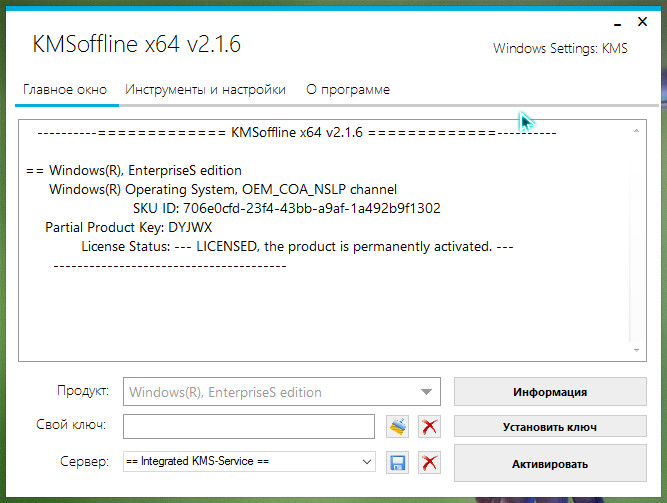667x503 pixels.
Task: Minimize the KMSoffline window
Action: [x=613, y=17]
